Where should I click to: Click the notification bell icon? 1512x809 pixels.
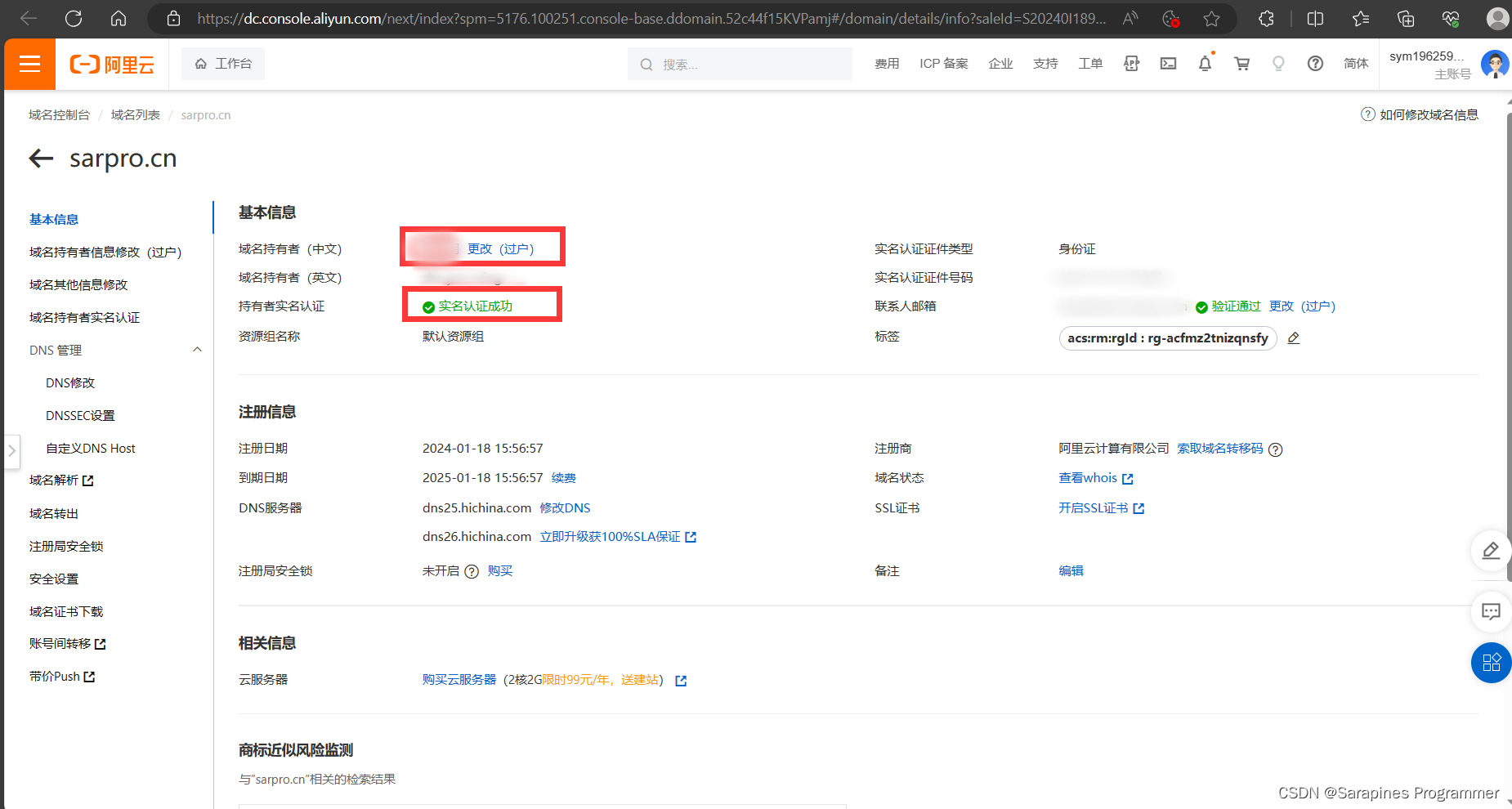[x=1205, y=64]
